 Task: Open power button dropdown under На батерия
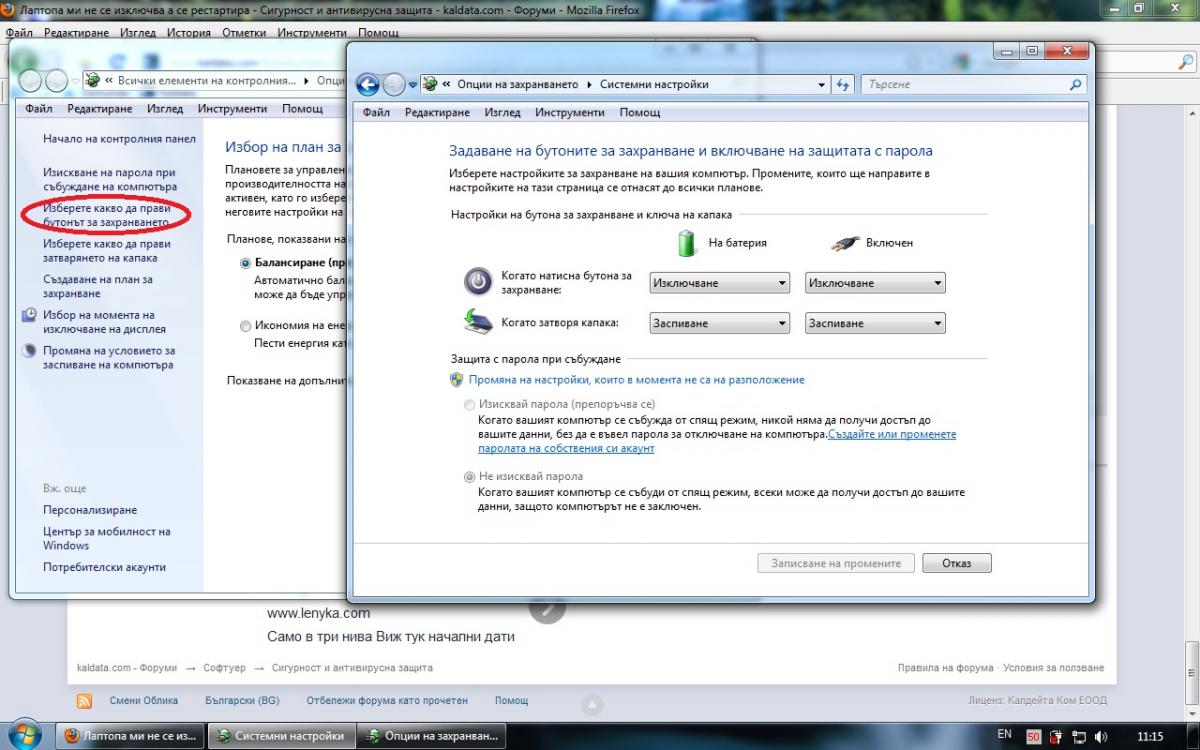(x=720, y=283)
